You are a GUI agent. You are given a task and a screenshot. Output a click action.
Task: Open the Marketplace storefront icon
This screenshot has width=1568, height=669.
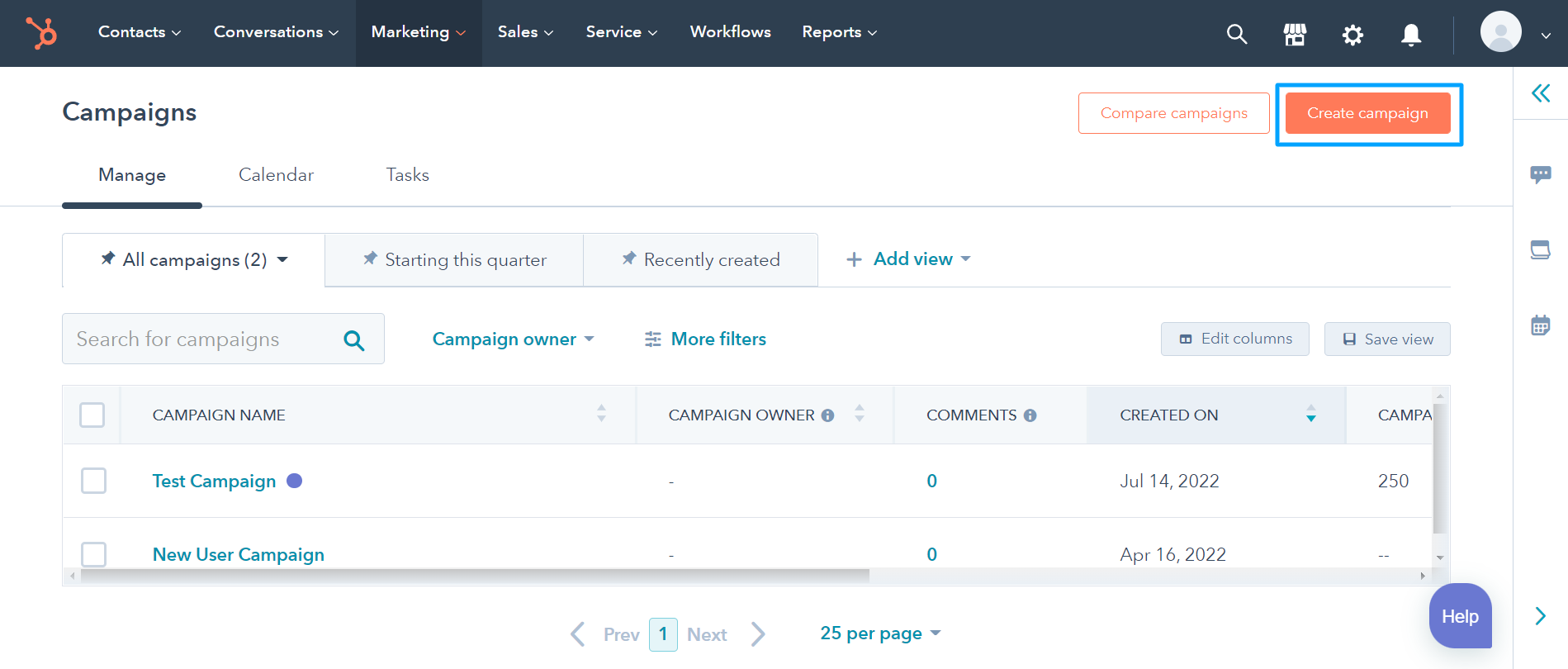tap(1295, 34)
